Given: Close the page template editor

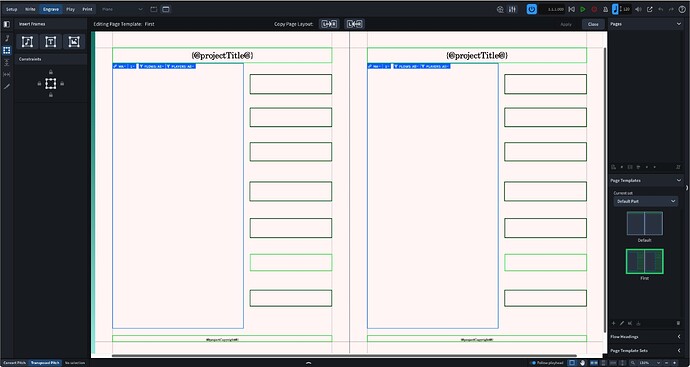Looking at the screenshot, I should pyautogui.click(x=593, y=24).
